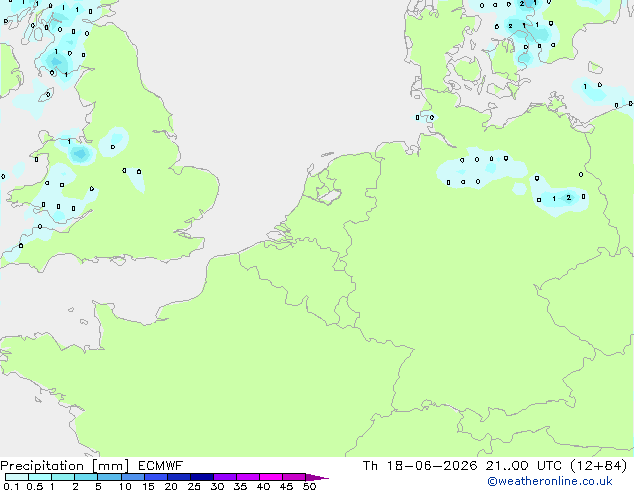Click the legend label '20'

tap(171, 486)
